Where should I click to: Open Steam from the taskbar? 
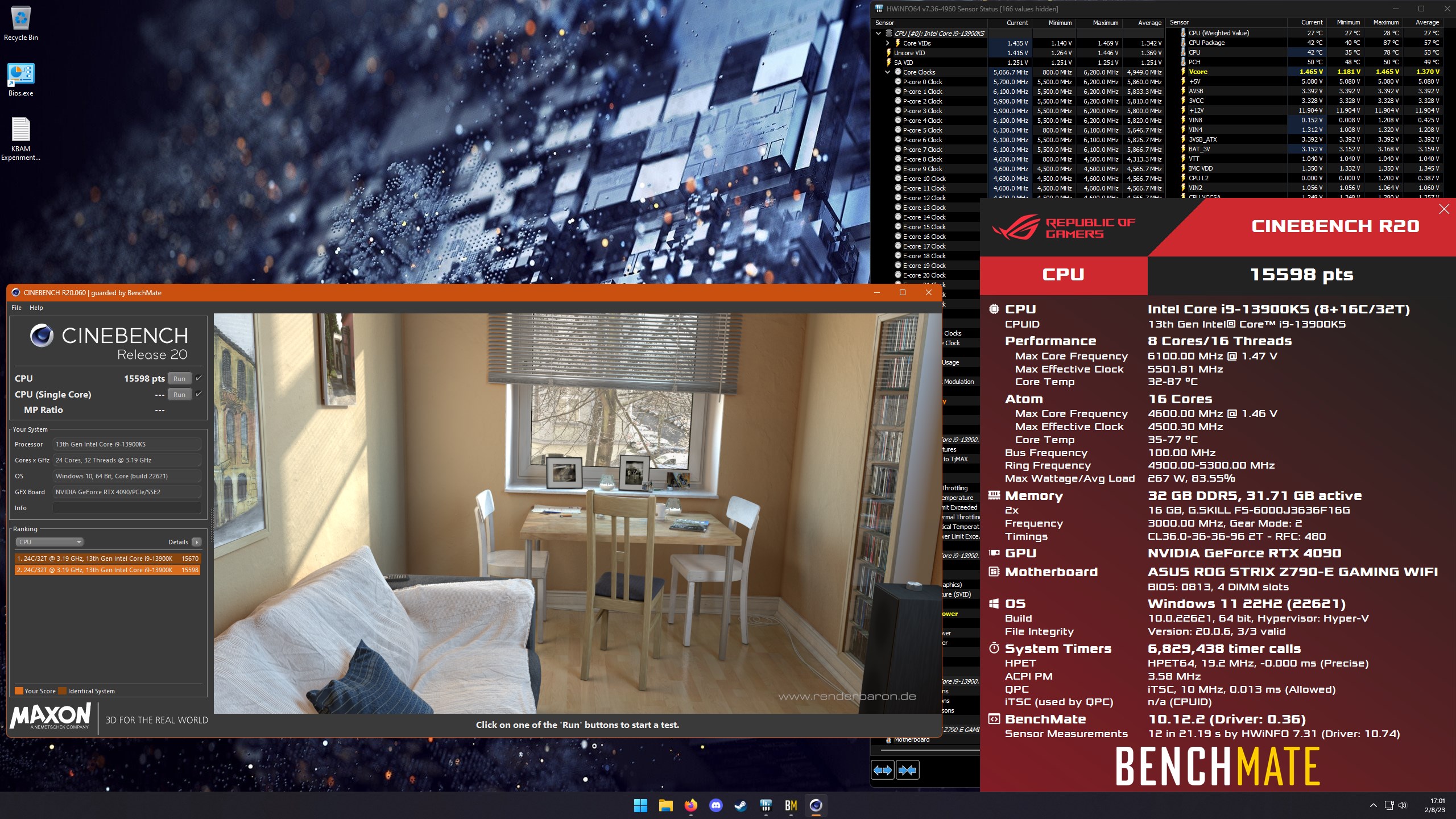741,805
